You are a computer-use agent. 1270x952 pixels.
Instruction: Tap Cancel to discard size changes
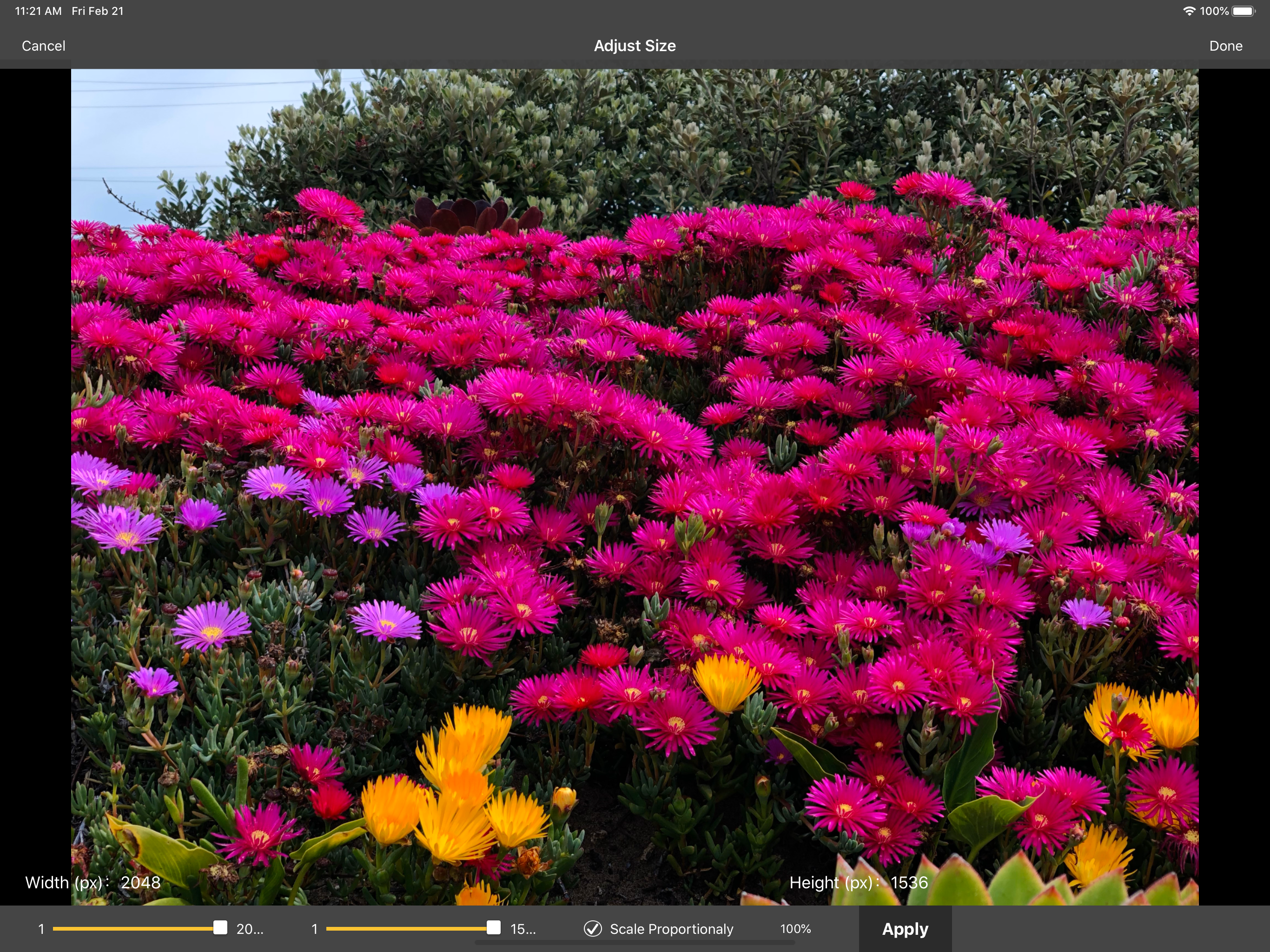coord(44,46)
